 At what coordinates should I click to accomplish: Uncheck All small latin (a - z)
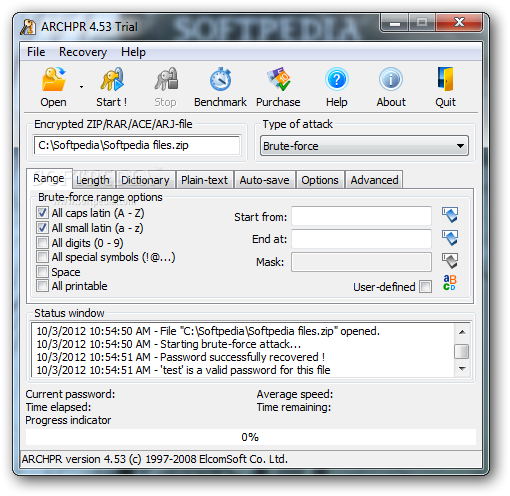[x=42, y=228]
